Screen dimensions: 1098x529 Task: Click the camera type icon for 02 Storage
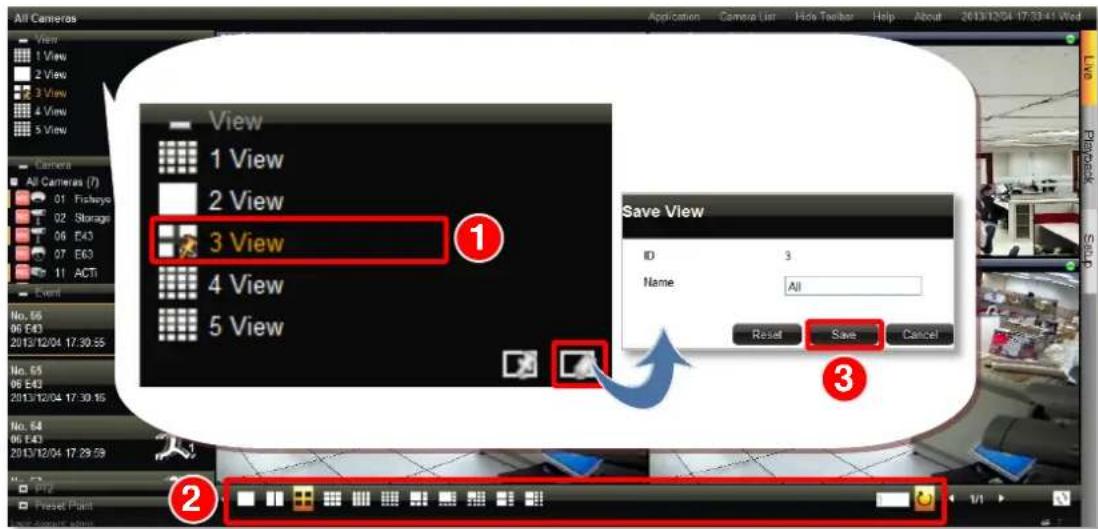39,218
